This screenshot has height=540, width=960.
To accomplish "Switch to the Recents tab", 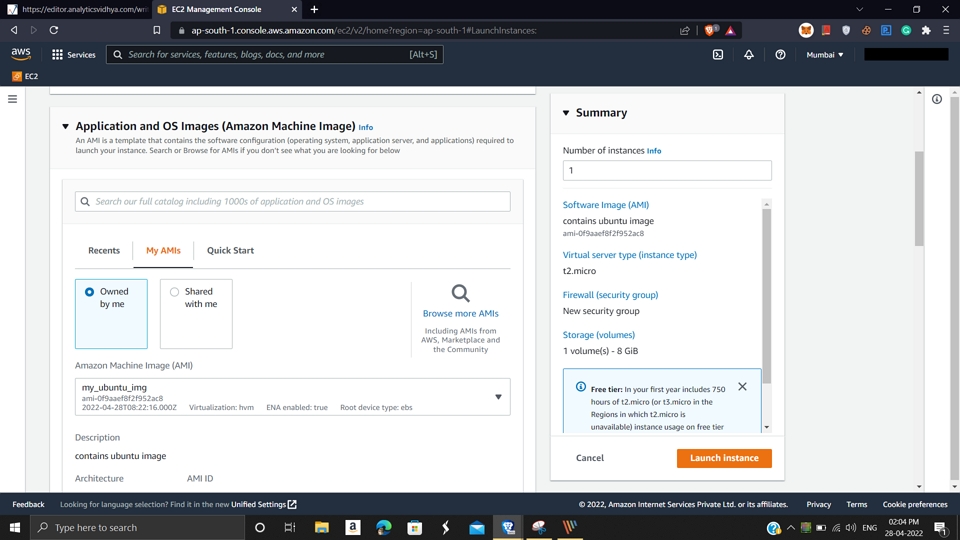I will pyautogui.click(x=104, y=250).
